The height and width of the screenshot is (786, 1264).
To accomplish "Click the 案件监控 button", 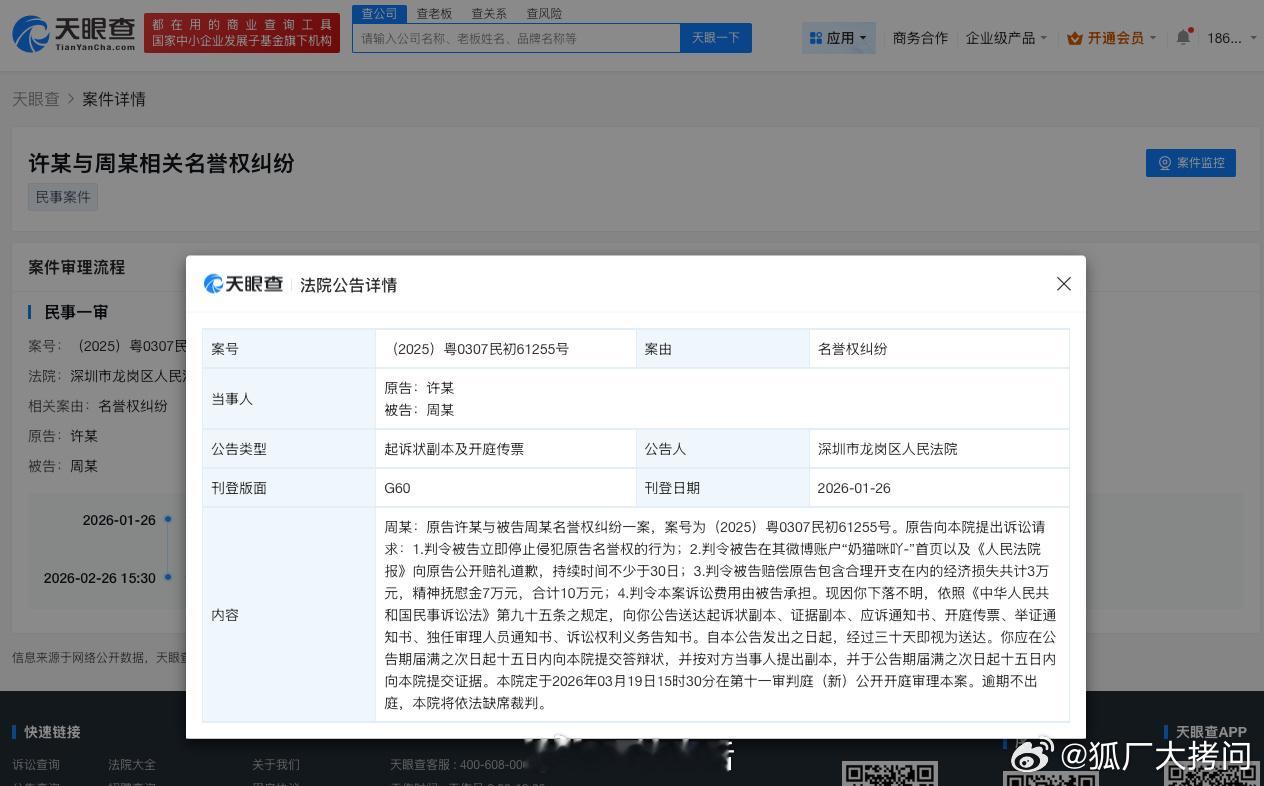I will 1190,163.
